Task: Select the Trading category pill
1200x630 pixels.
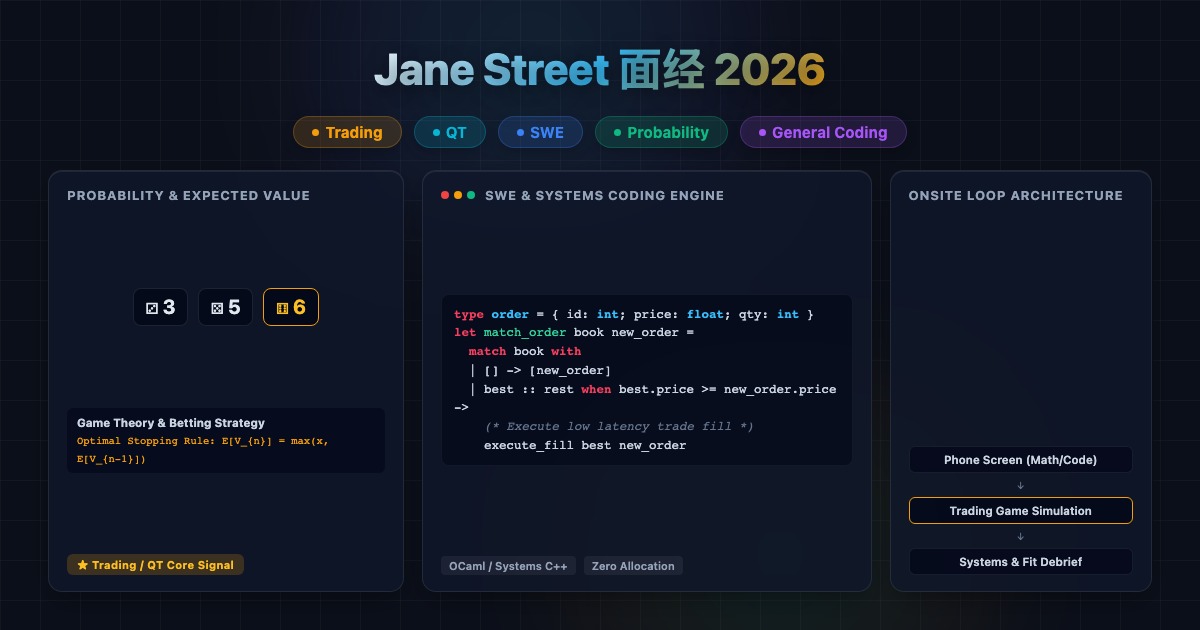Action: [347, 132]
